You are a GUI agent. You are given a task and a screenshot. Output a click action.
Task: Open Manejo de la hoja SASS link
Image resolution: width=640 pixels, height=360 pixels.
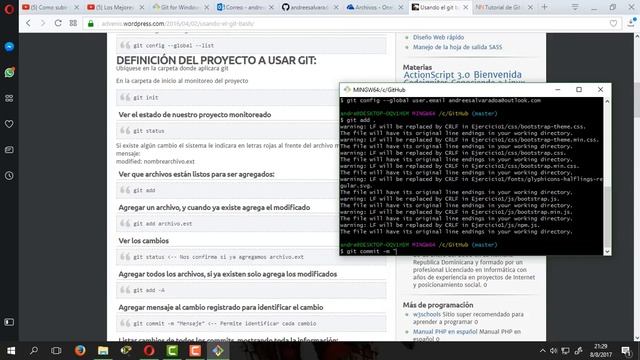click(x=457, y=47)
